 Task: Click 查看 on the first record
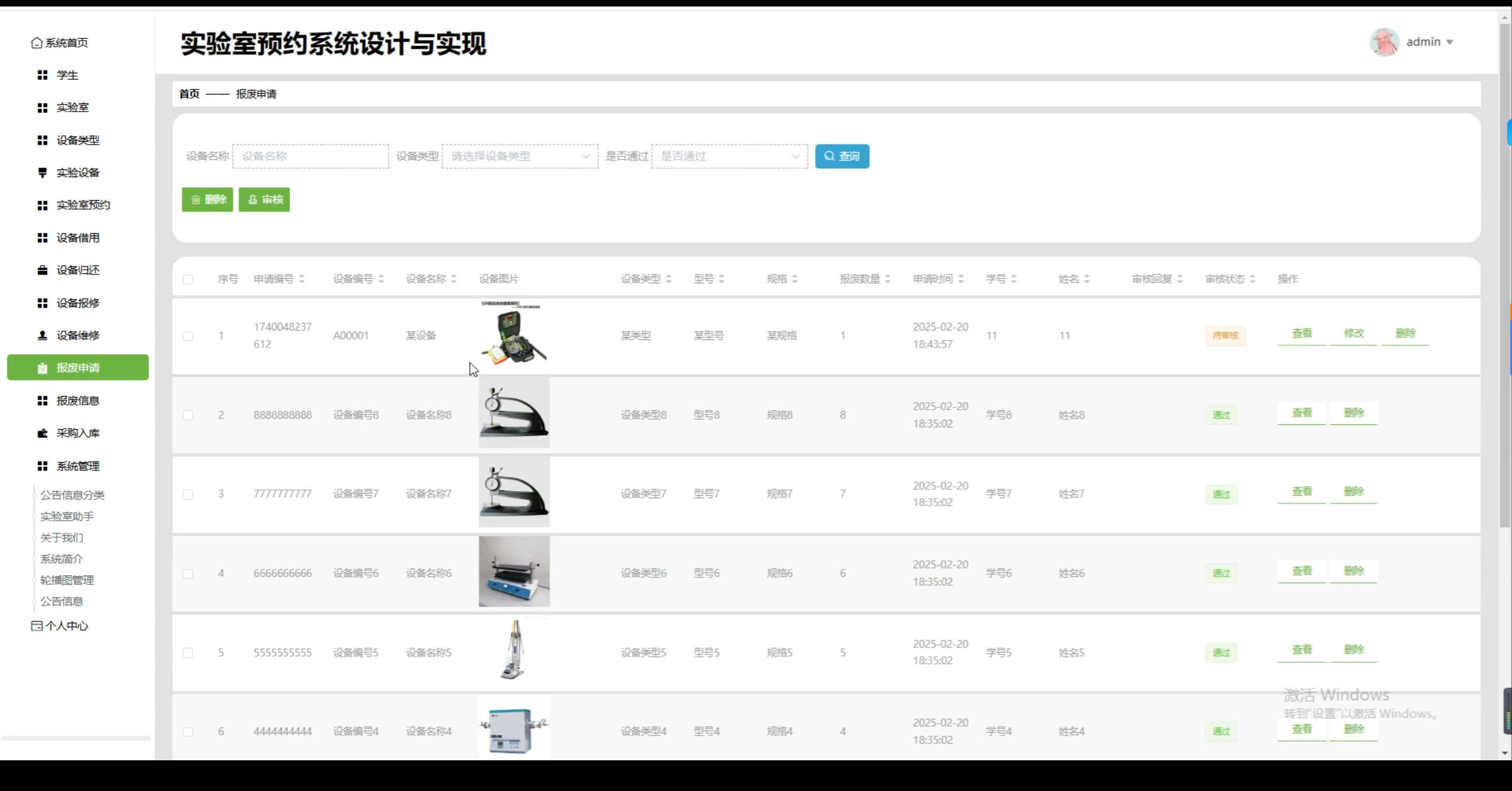[x=1301, y=334]
